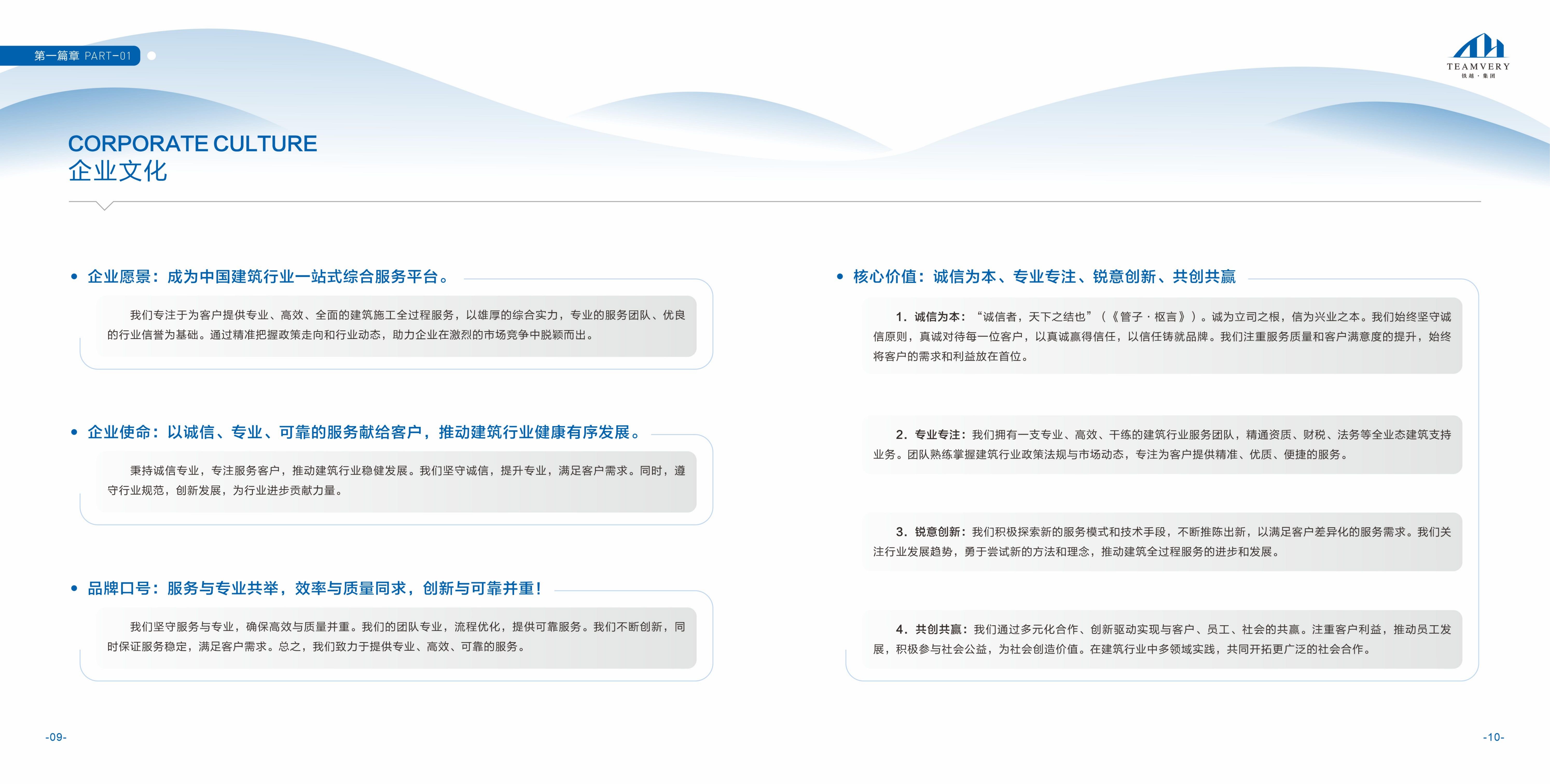Click the small arrow notch below 企业文化
Screen dimensions: 1550x784
click(105, 206)
